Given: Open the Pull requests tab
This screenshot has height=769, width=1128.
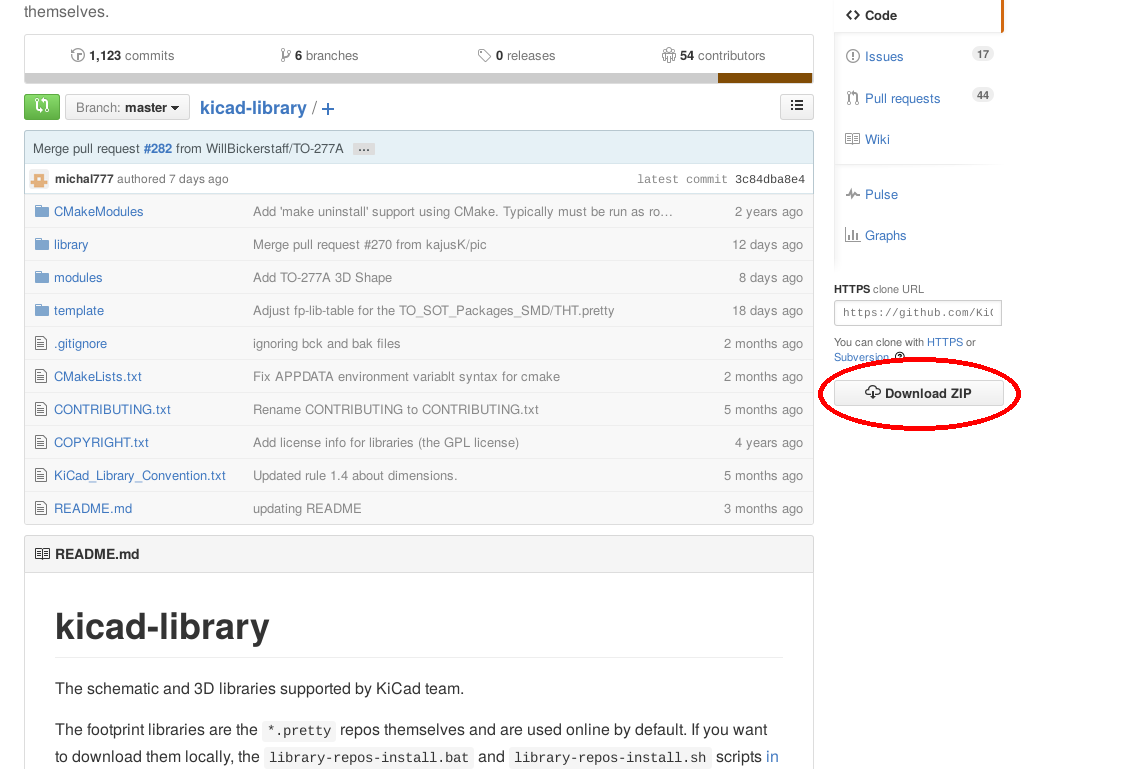Looking at the screenshot, I should tap(902, 99).
